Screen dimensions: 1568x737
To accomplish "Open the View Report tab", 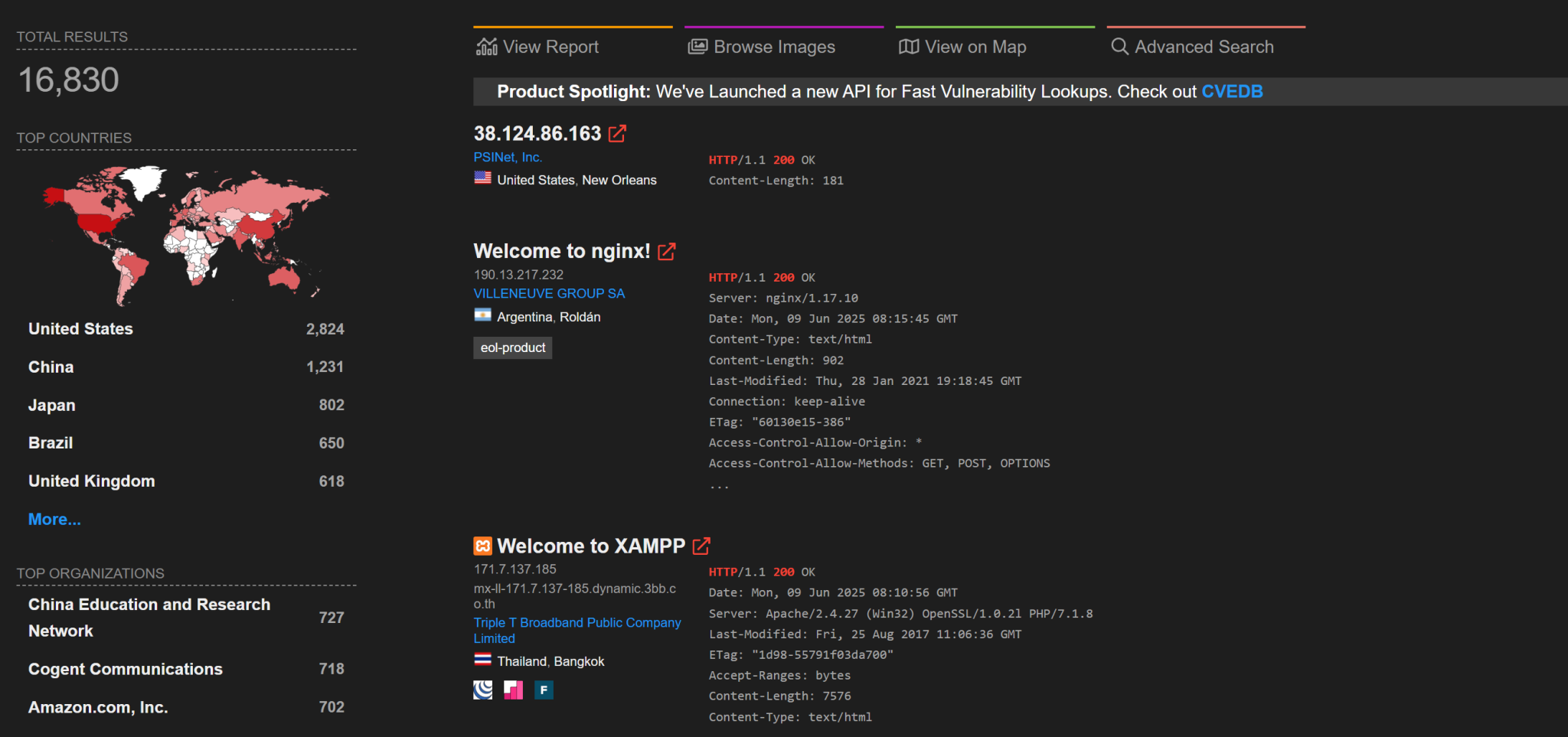I will pos(550,47).
